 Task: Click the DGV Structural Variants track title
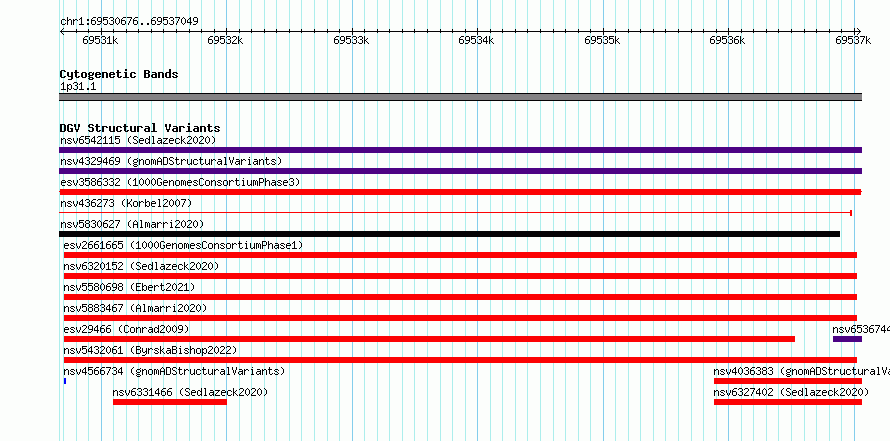click(140, 128)
